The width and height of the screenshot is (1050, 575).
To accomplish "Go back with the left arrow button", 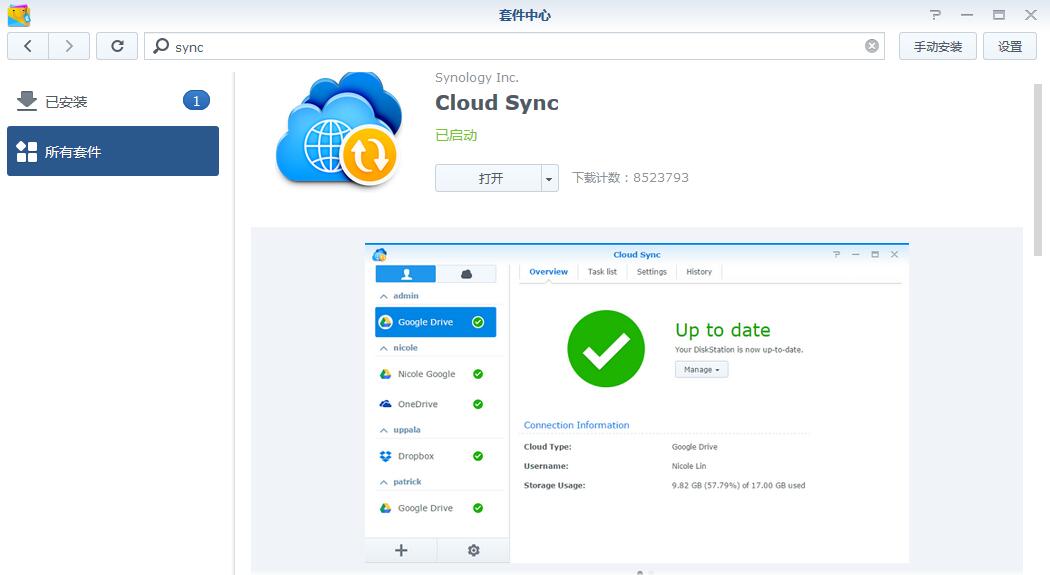I will (x=27, y=46).
